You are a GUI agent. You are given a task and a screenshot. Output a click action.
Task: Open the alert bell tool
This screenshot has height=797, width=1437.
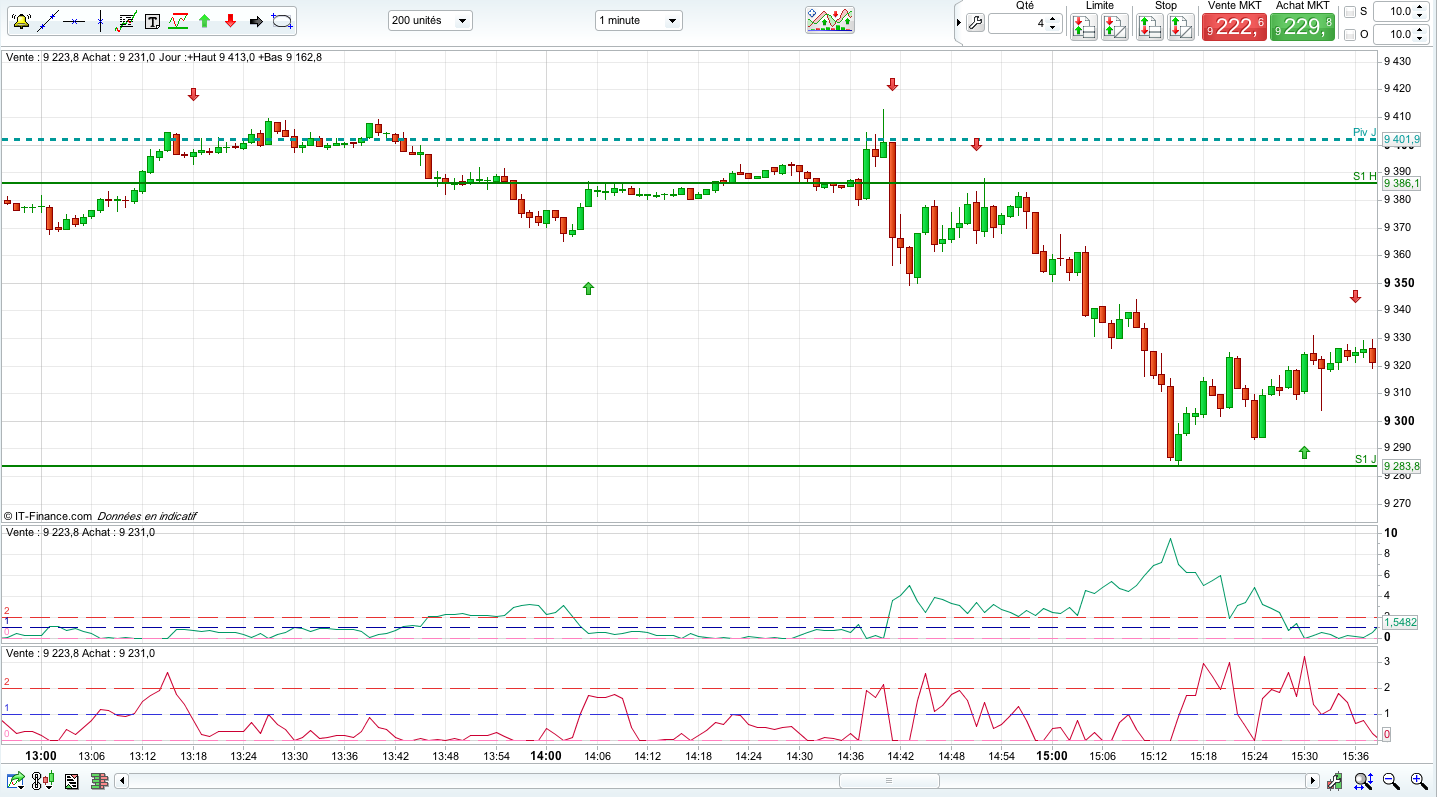click(21, 20)
